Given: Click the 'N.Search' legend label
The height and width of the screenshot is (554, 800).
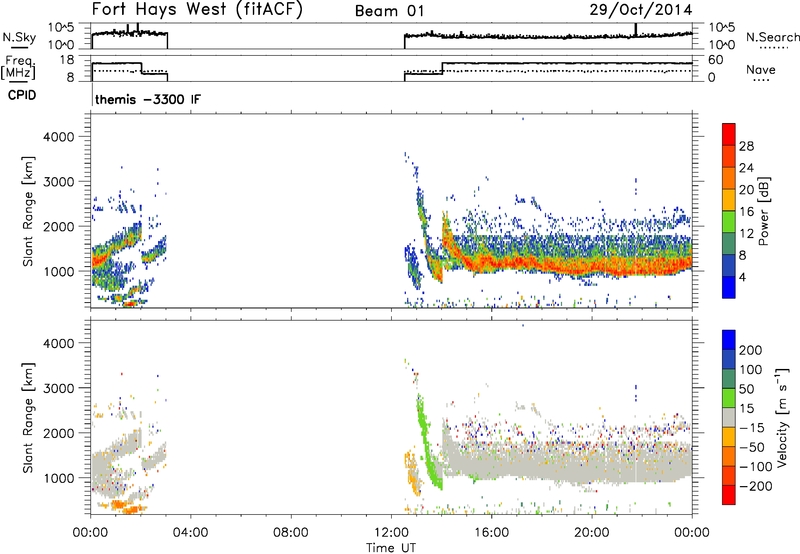Looking at the screenshot, I should click(x=773, y=37).
